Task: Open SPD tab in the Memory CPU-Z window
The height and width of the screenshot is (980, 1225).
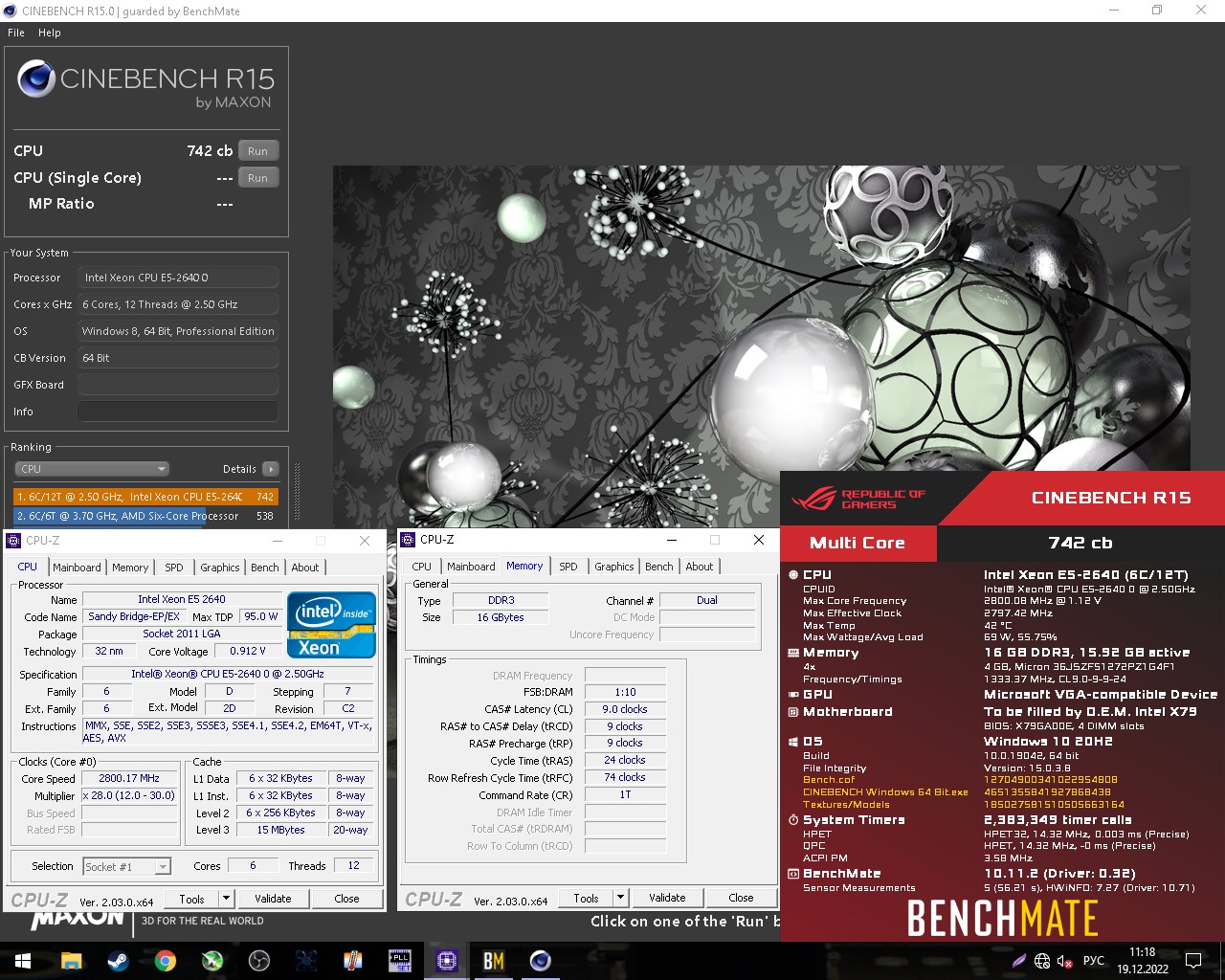Action: (x=568, y=567)
